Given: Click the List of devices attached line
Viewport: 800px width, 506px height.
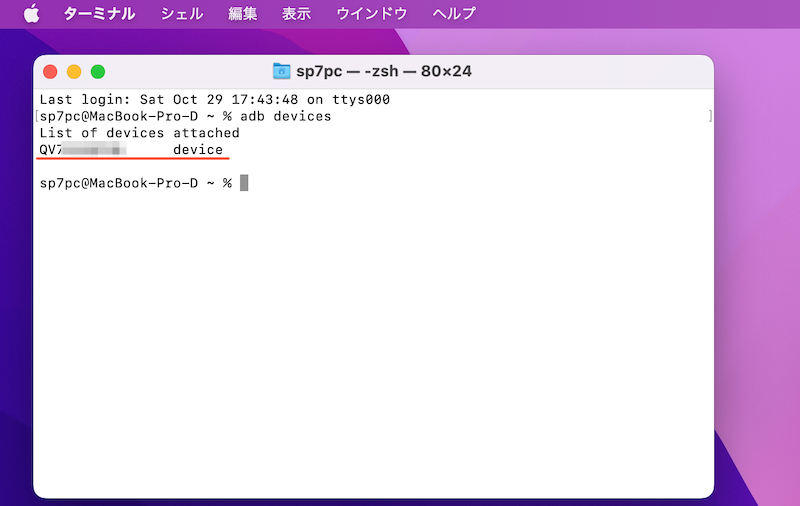Looking at the screenshot, I should pyautogui.click(x=139, y=133).
